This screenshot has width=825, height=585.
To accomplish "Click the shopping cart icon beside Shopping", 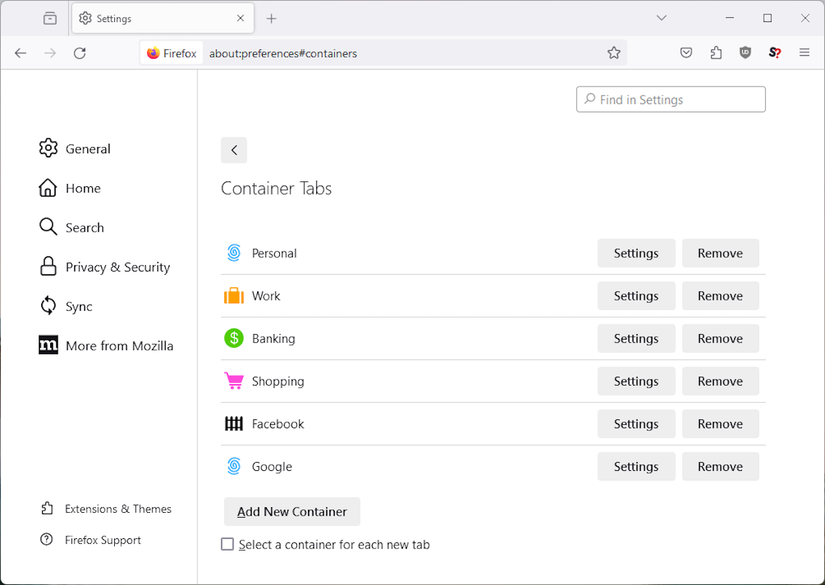I will [233, 381].
